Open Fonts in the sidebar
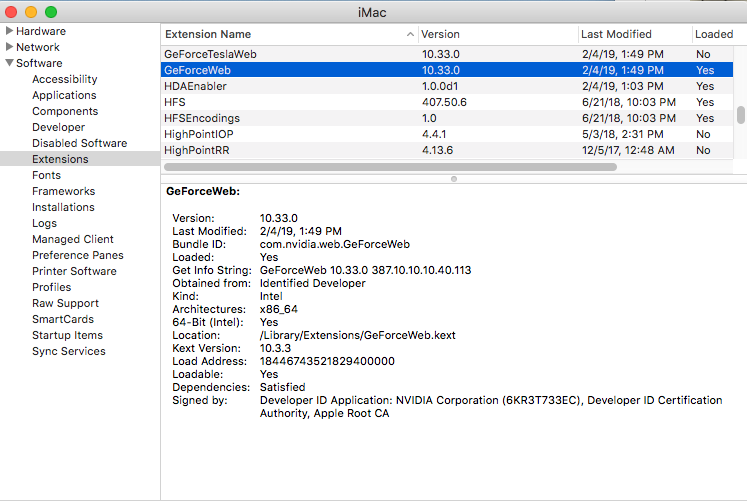 [47, 175]
